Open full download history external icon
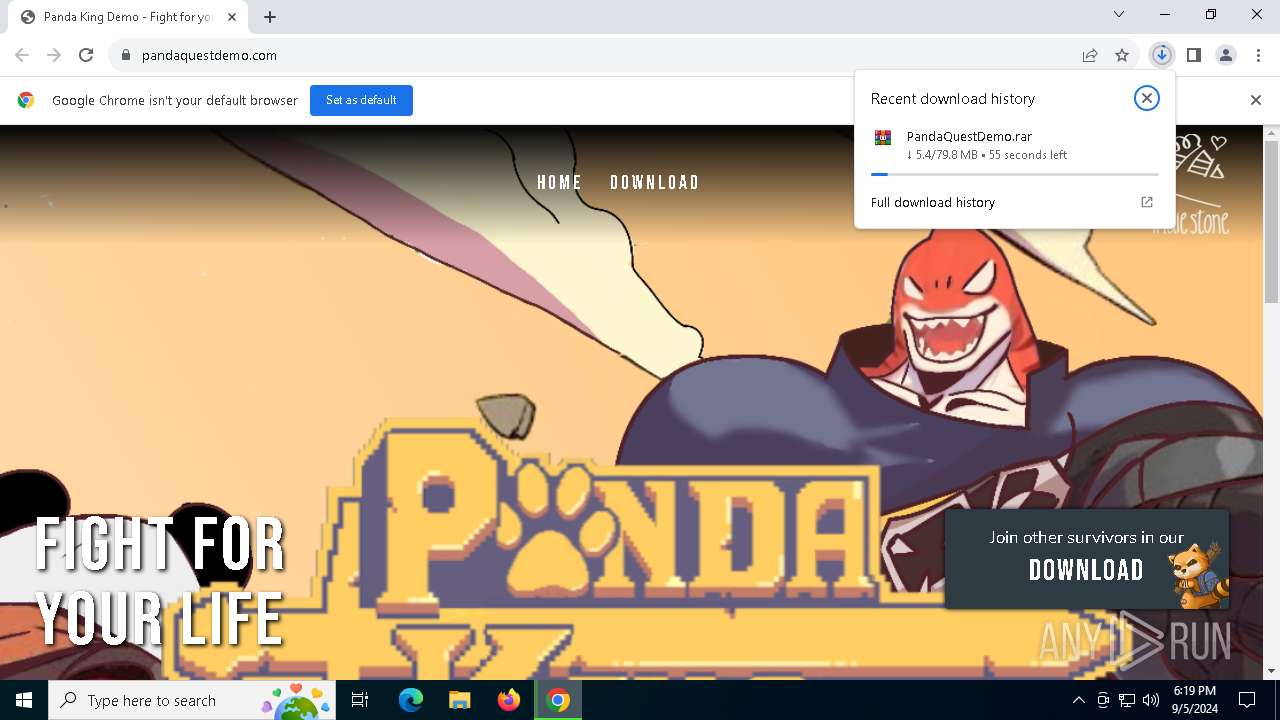 coord(1147,202)
